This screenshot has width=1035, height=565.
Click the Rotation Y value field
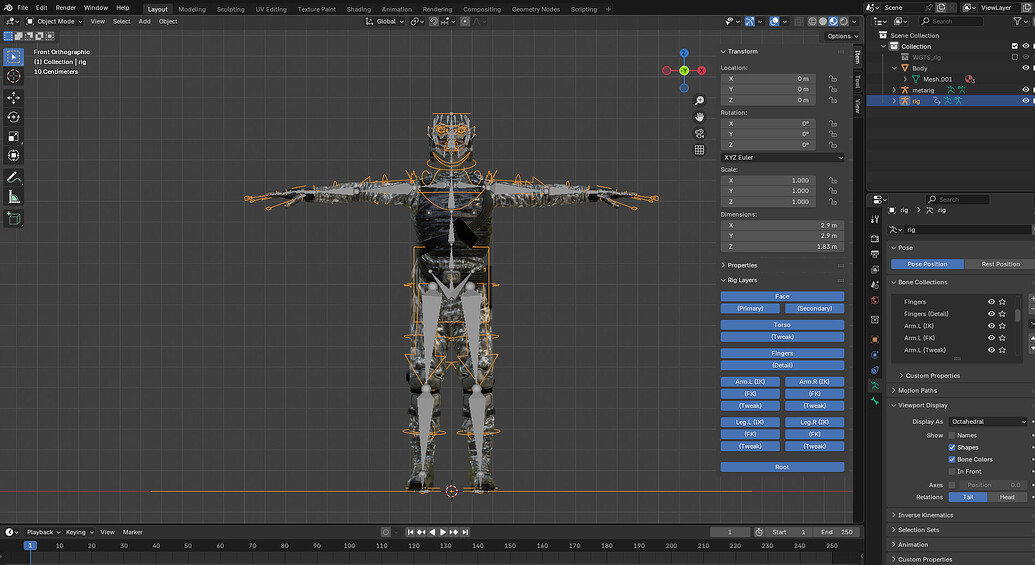(768, 134)
